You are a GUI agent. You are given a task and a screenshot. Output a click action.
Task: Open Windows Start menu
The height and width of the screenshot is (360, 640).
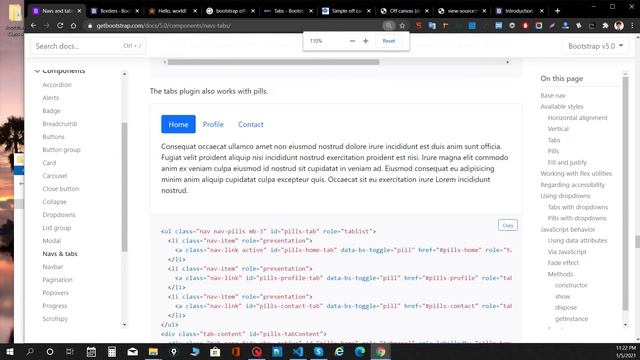(x=9, y=351)
